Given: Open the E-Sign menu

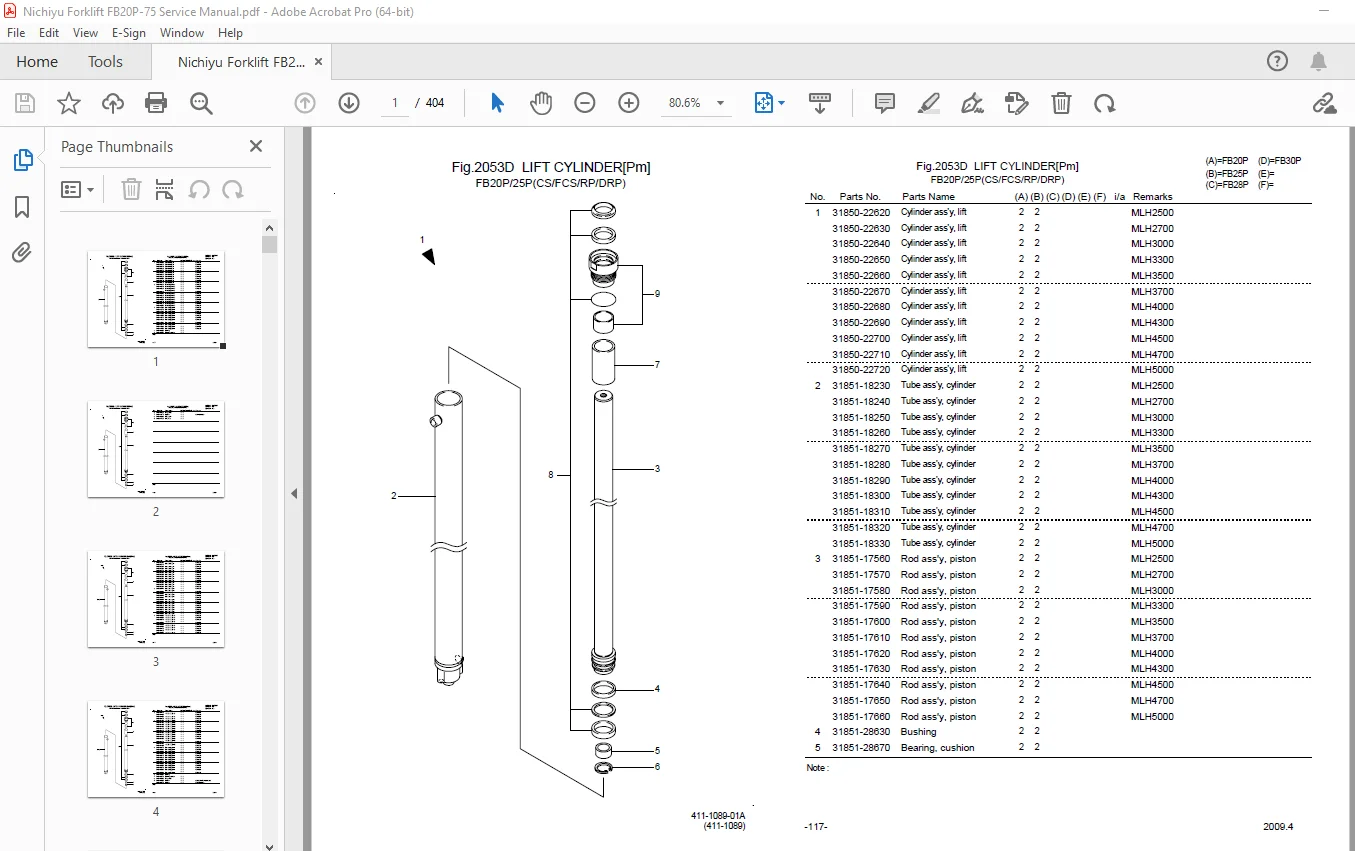Looking at the screenshot, I should point(129,33).
